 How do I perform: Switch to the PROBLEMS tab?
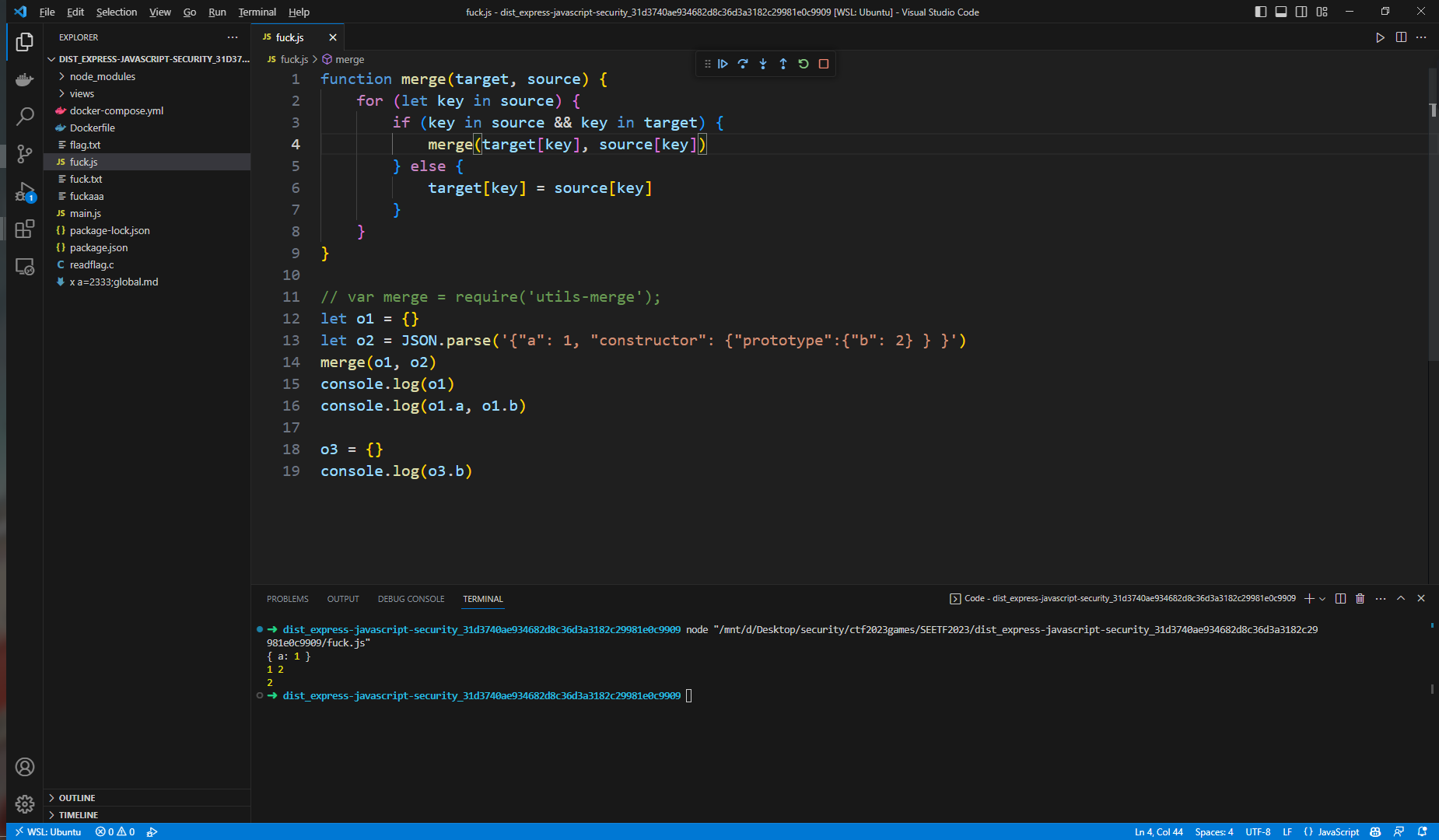288,599
